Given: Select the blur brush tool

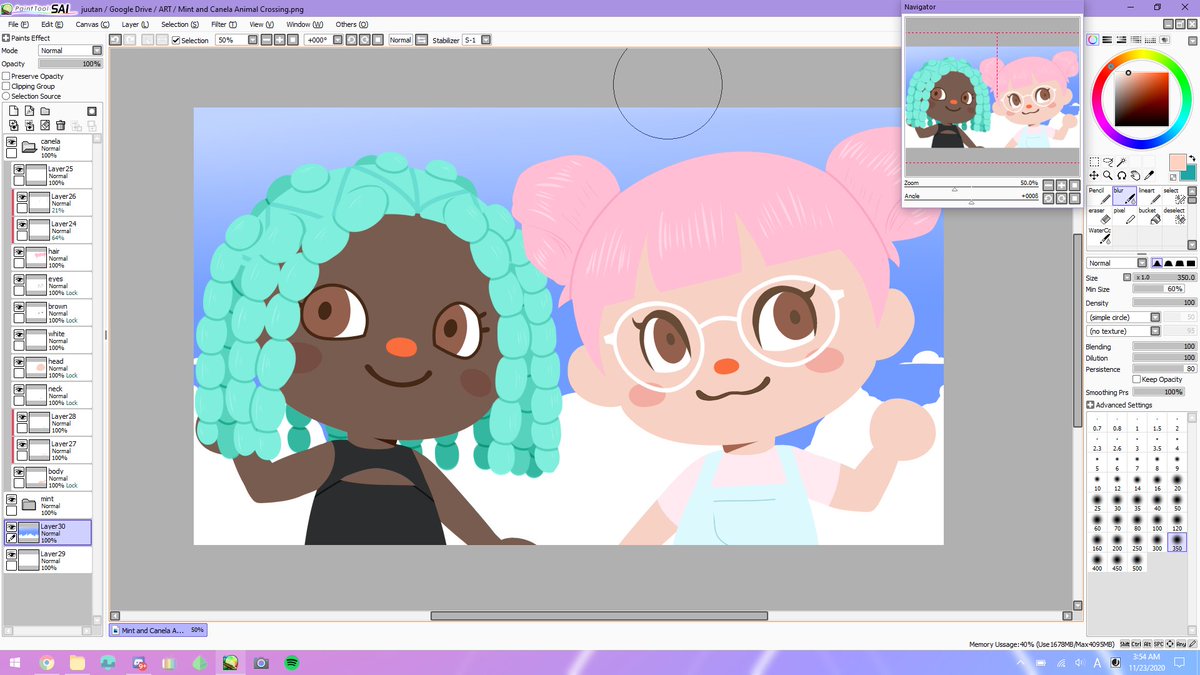Looking at the screenshot, I should click(x=1125, y=196).
